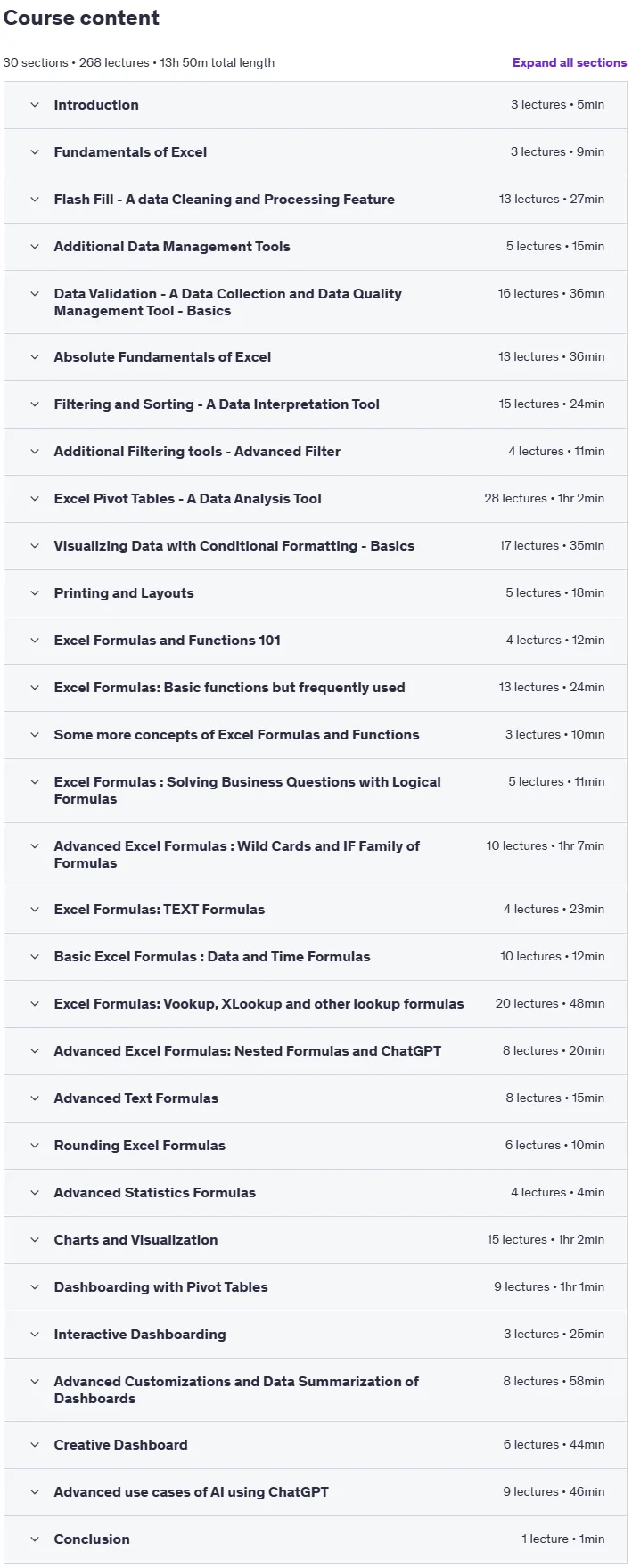The width and height of the screenshot is (632, 1568).
Task: Expand the Rounding Excel Formulas chevron
Action: [x=35, y=1146]
